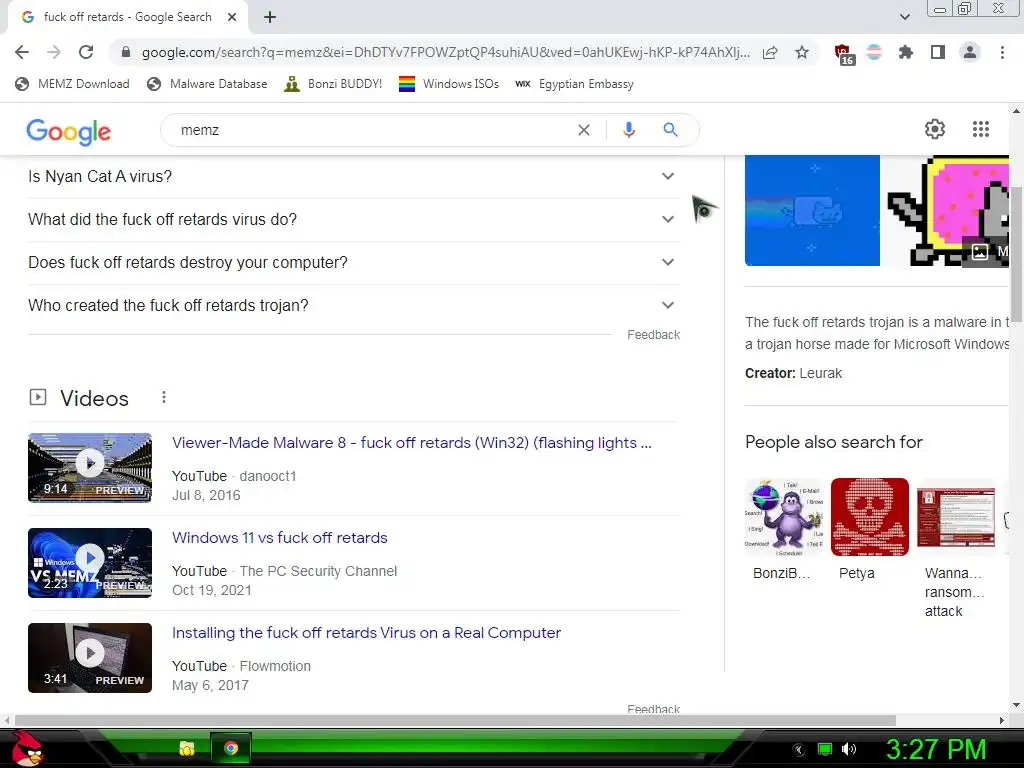1024x768 pixels.
Task: Click the green monitor tray icon
Action: point(825,749)
